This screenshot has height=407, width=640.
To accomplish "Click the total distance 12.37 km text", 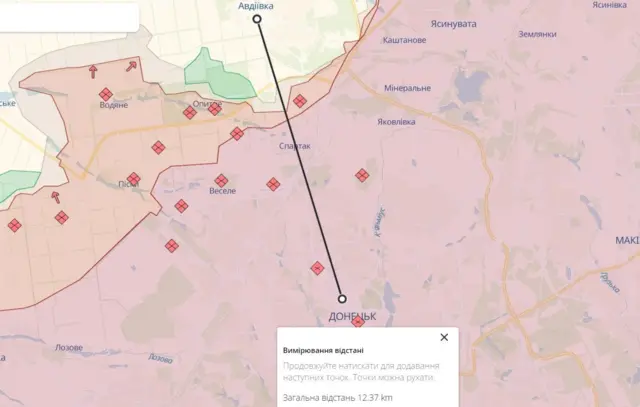I will pyautogui.click(x=338, y=398).
